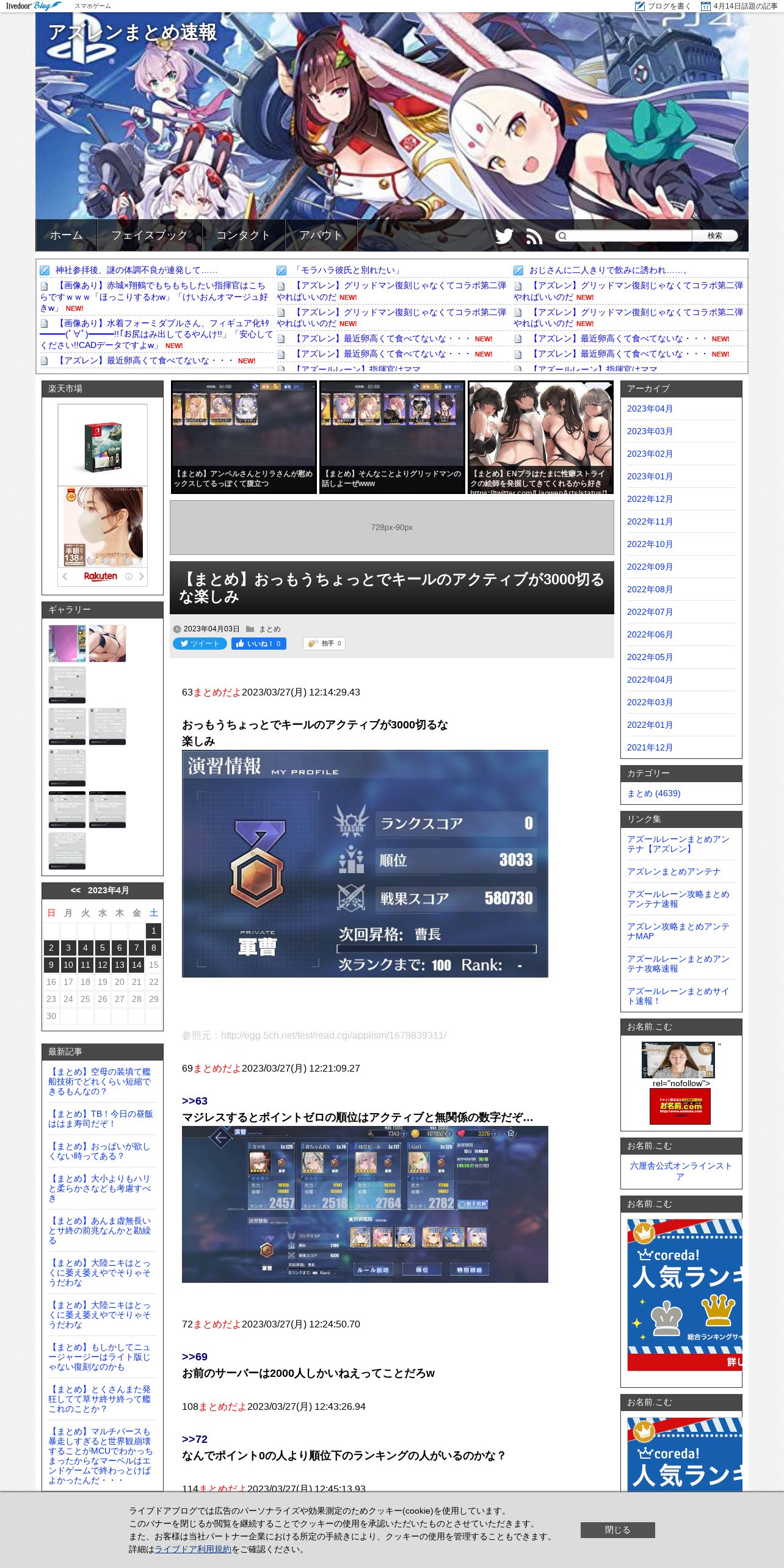
Task: Click the Facebook いいね! button
Action: [259, 644]
